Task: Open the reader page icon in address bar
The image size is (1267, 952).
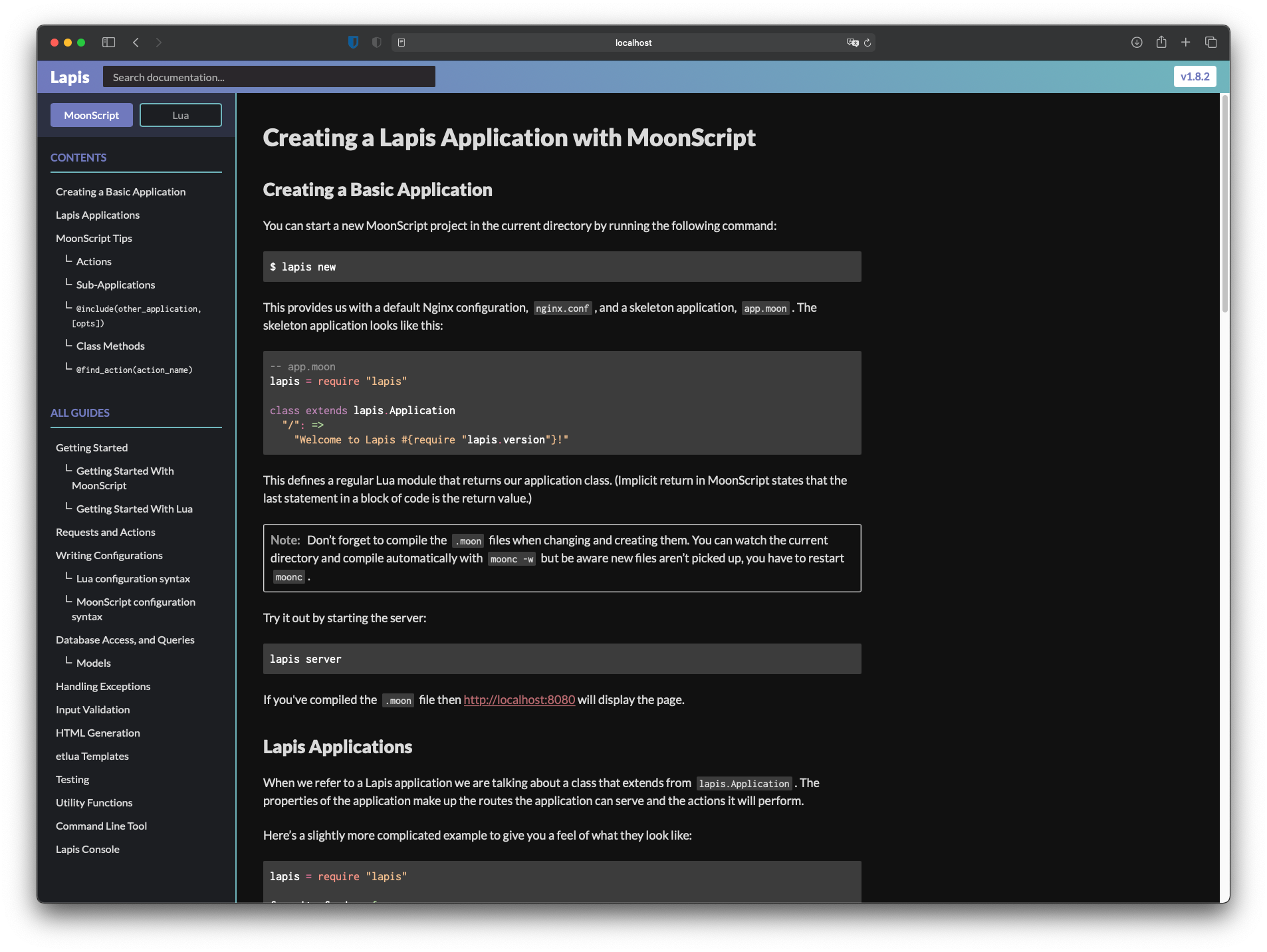Action: pos(402,43)
